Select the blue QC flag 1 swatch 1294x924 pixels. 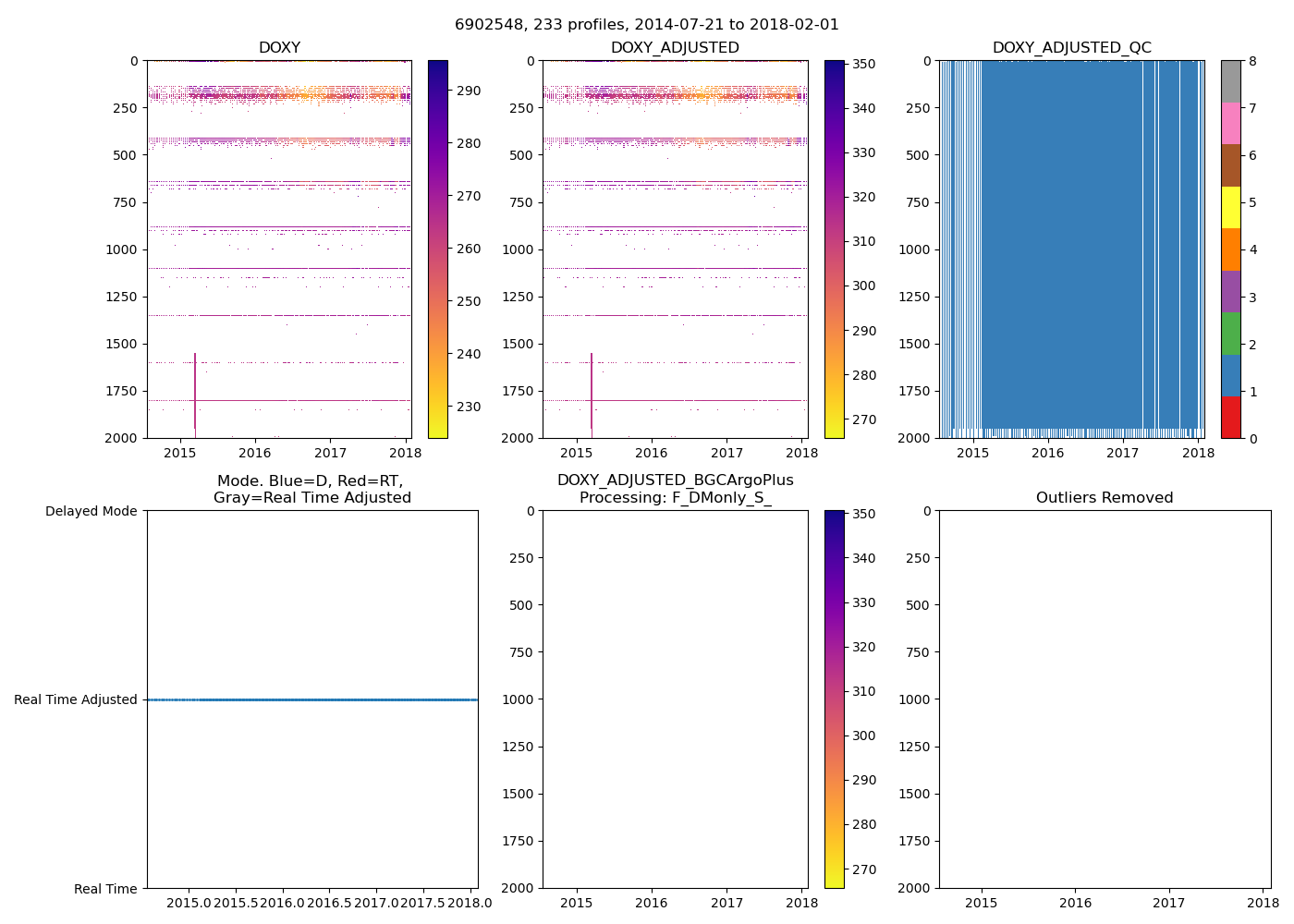1230,375
